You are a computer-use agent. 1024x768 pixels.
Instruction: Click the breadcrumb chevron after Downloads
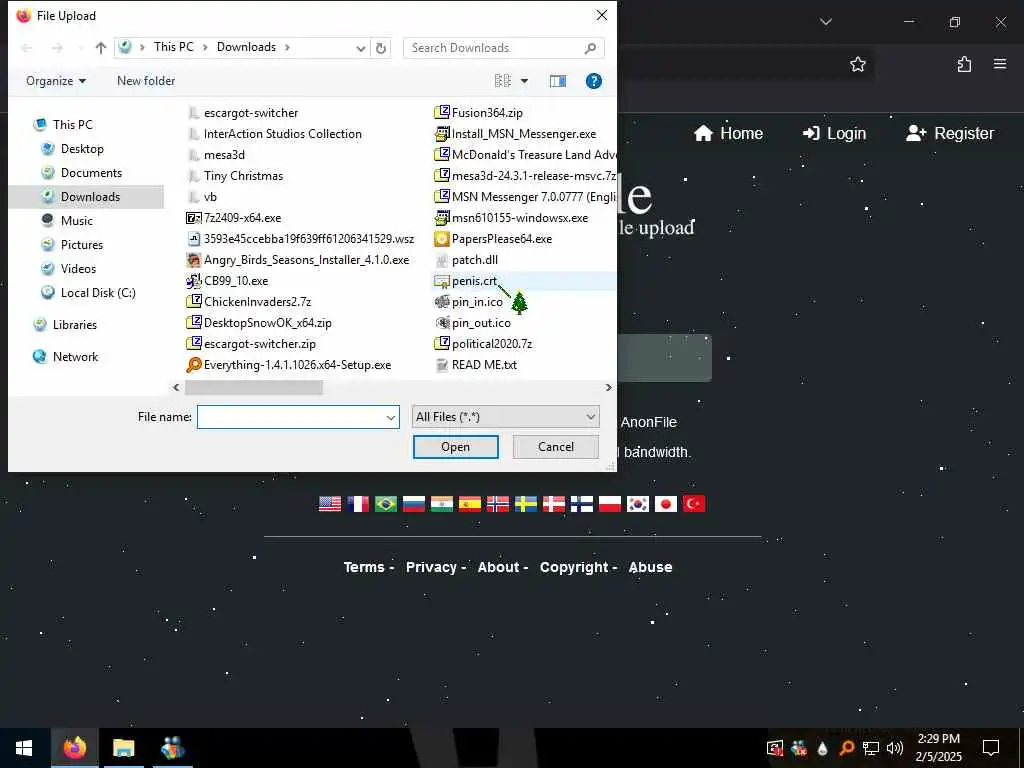287,47
